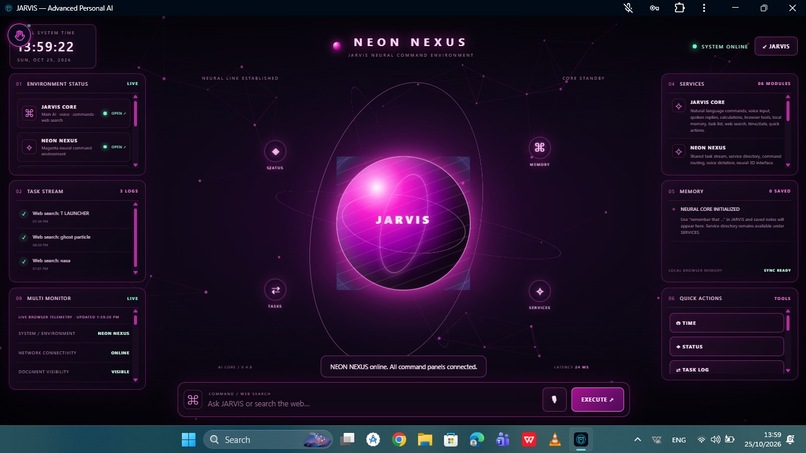Click the checkmark beside Web search: ghost particle

[24, 237]
